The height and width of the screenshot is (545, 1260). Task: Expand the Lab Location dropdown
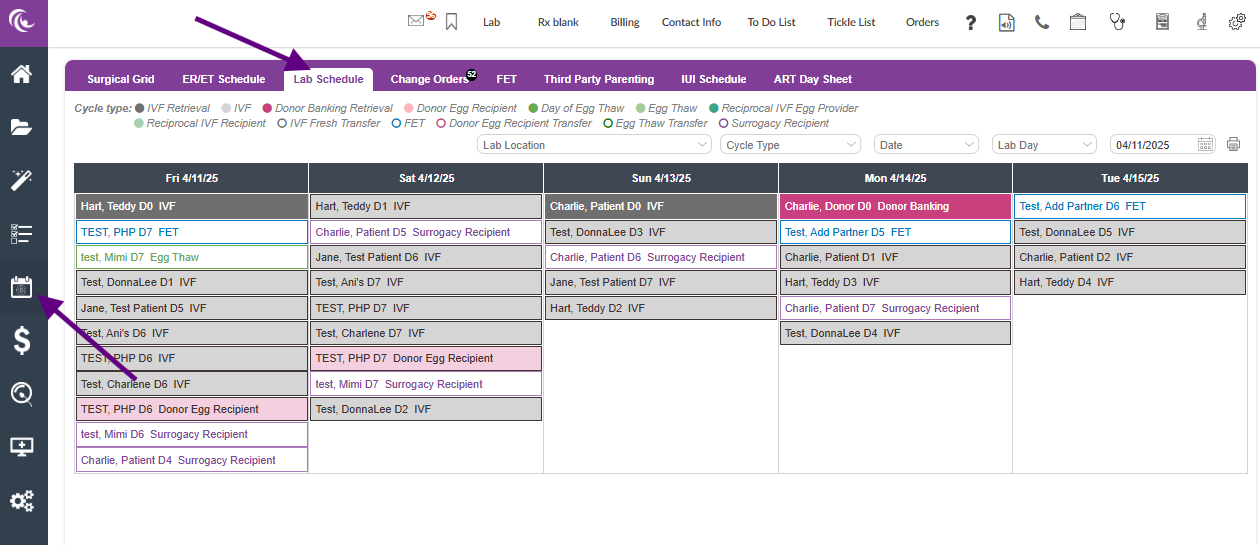(594, 145)
